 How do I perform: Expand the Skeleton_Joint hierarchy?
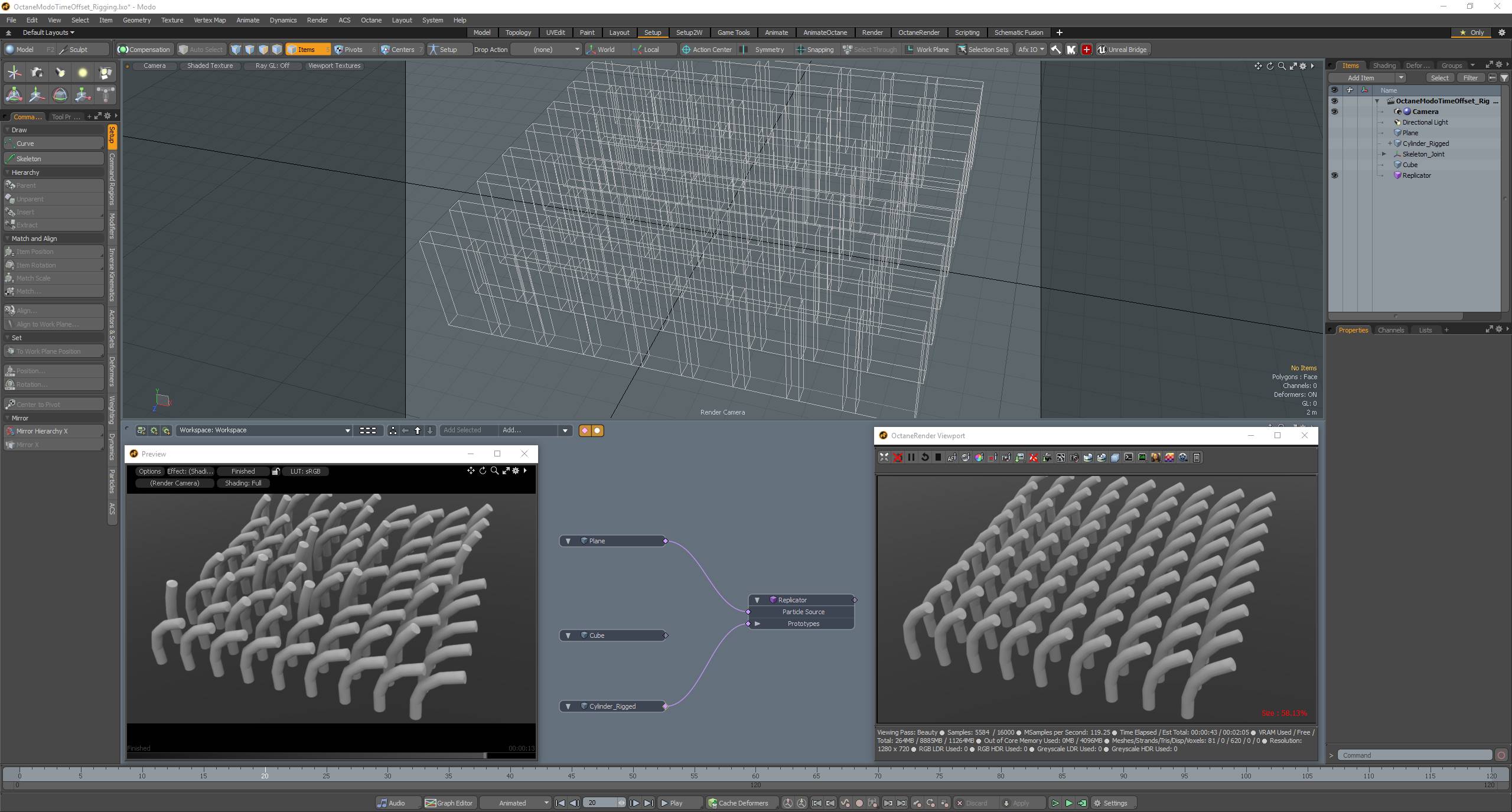pyautogui.click(x=1383, y=154)
